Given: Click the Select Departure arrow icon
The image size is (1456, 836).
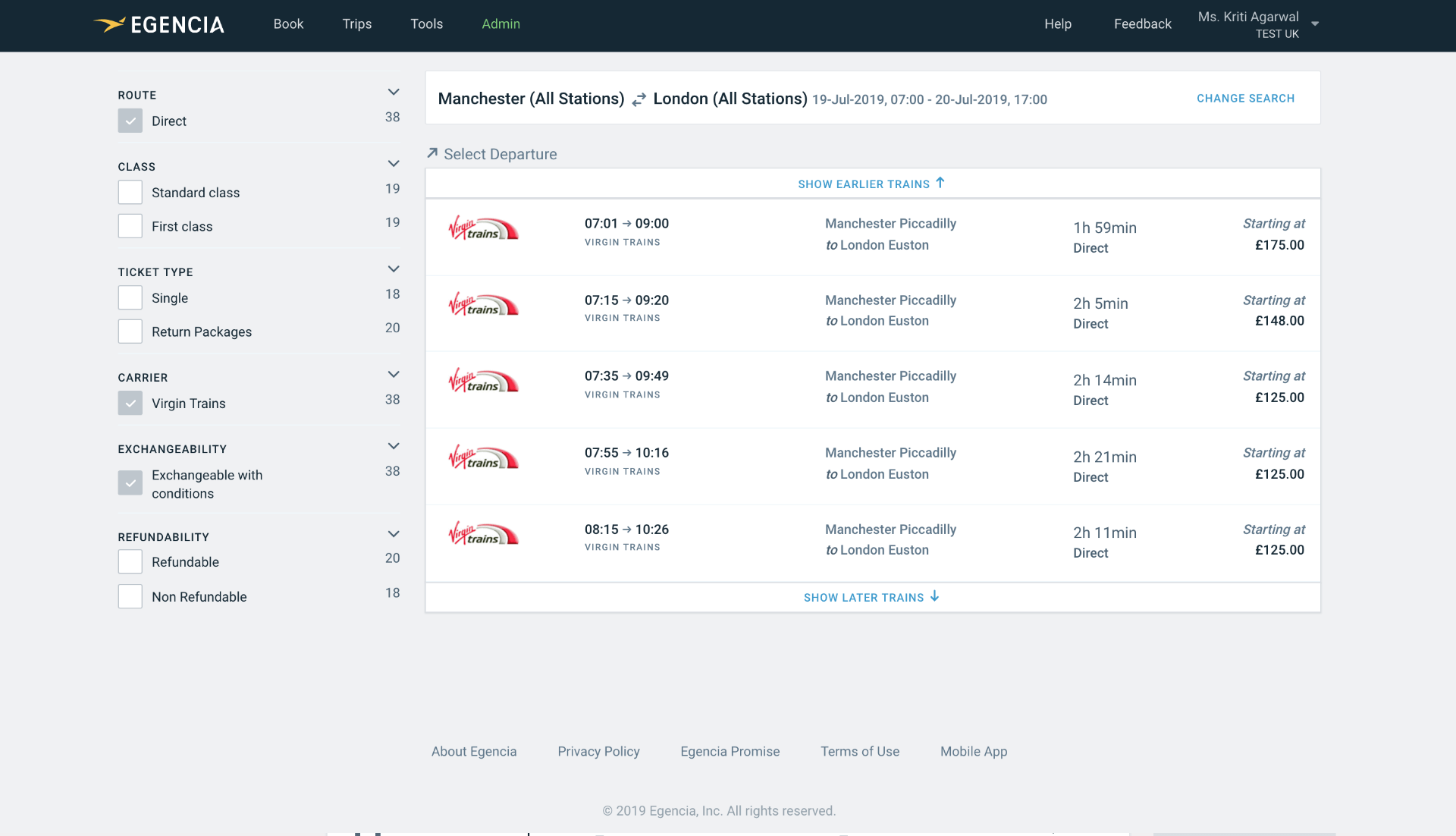Looking at the screenshot, I should pyautogui.click(x=432, y=153).
